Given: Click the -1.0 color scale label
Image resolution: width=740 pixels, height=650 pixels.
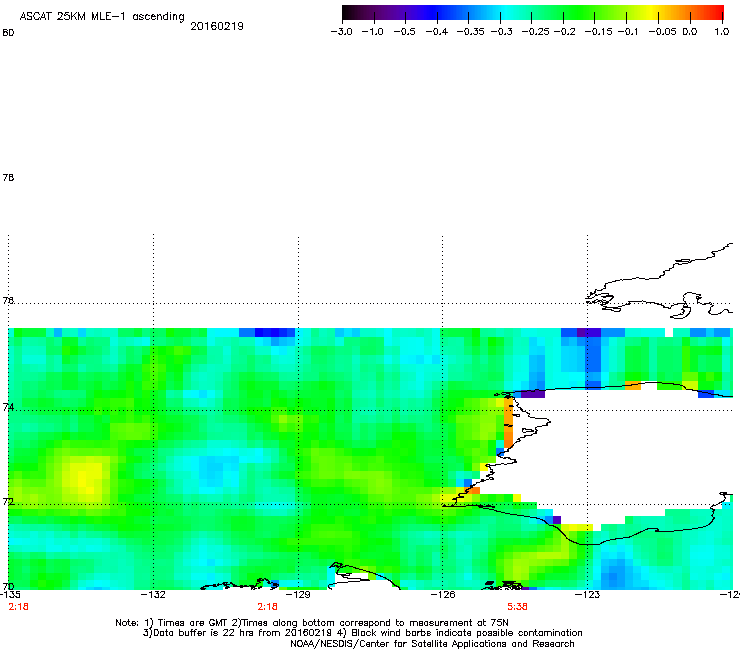Looking at the screenshot, I should [372, 32].
